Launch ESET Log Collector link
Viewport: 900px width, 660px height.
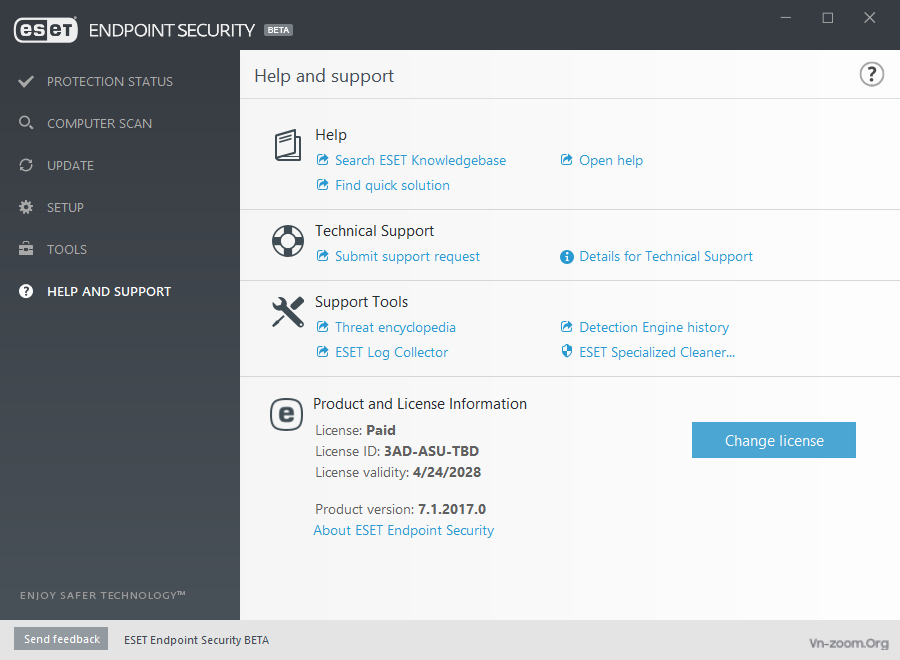tap(391, 352)
